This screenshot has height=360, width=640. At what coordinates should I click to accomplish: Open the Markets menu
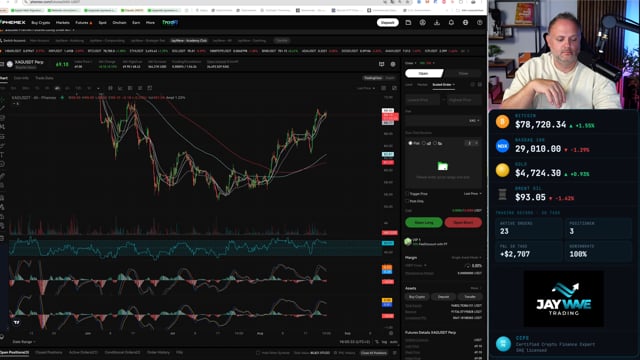point(62,23)
